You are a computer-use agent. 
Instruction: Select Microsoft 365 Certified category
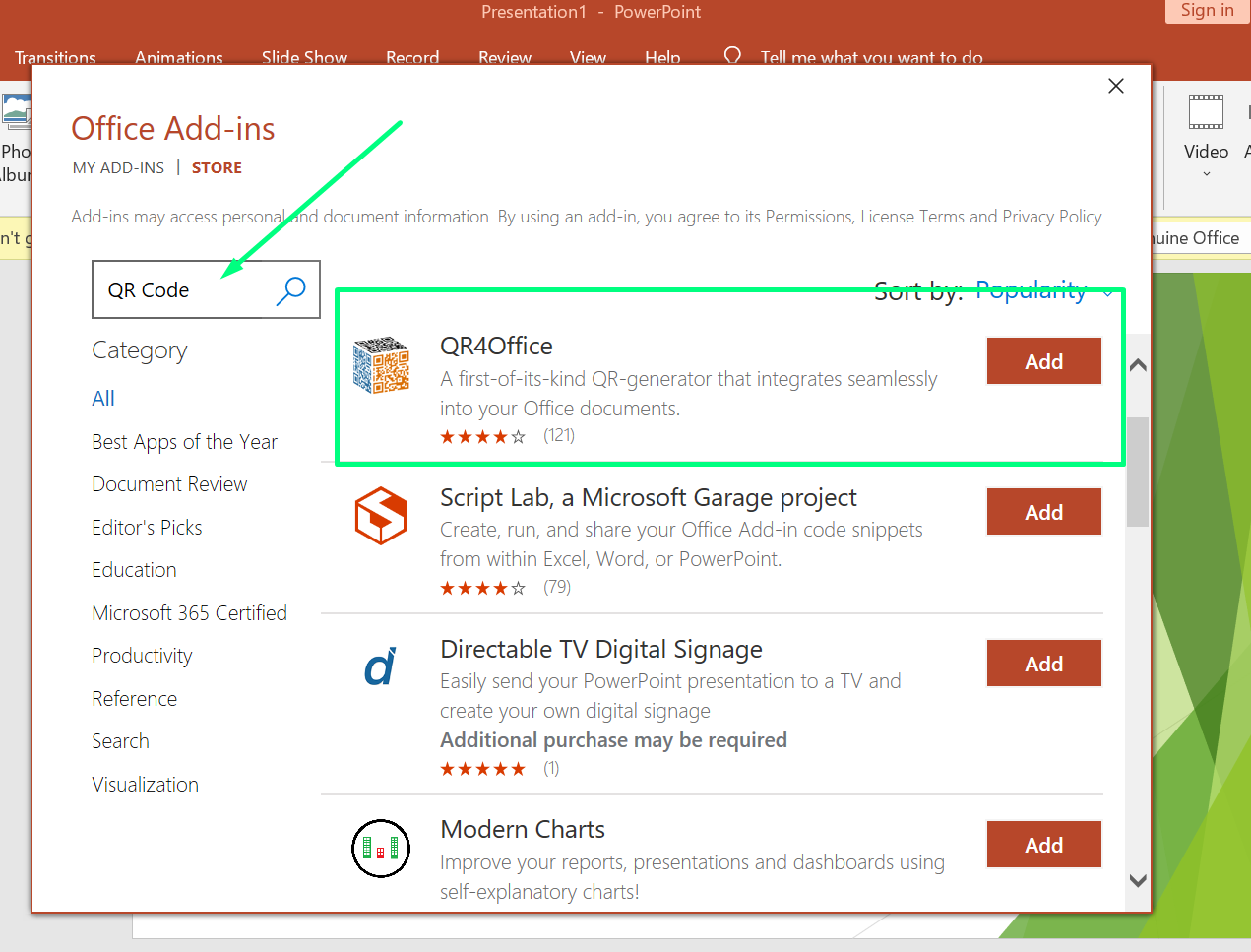[189, 613]
